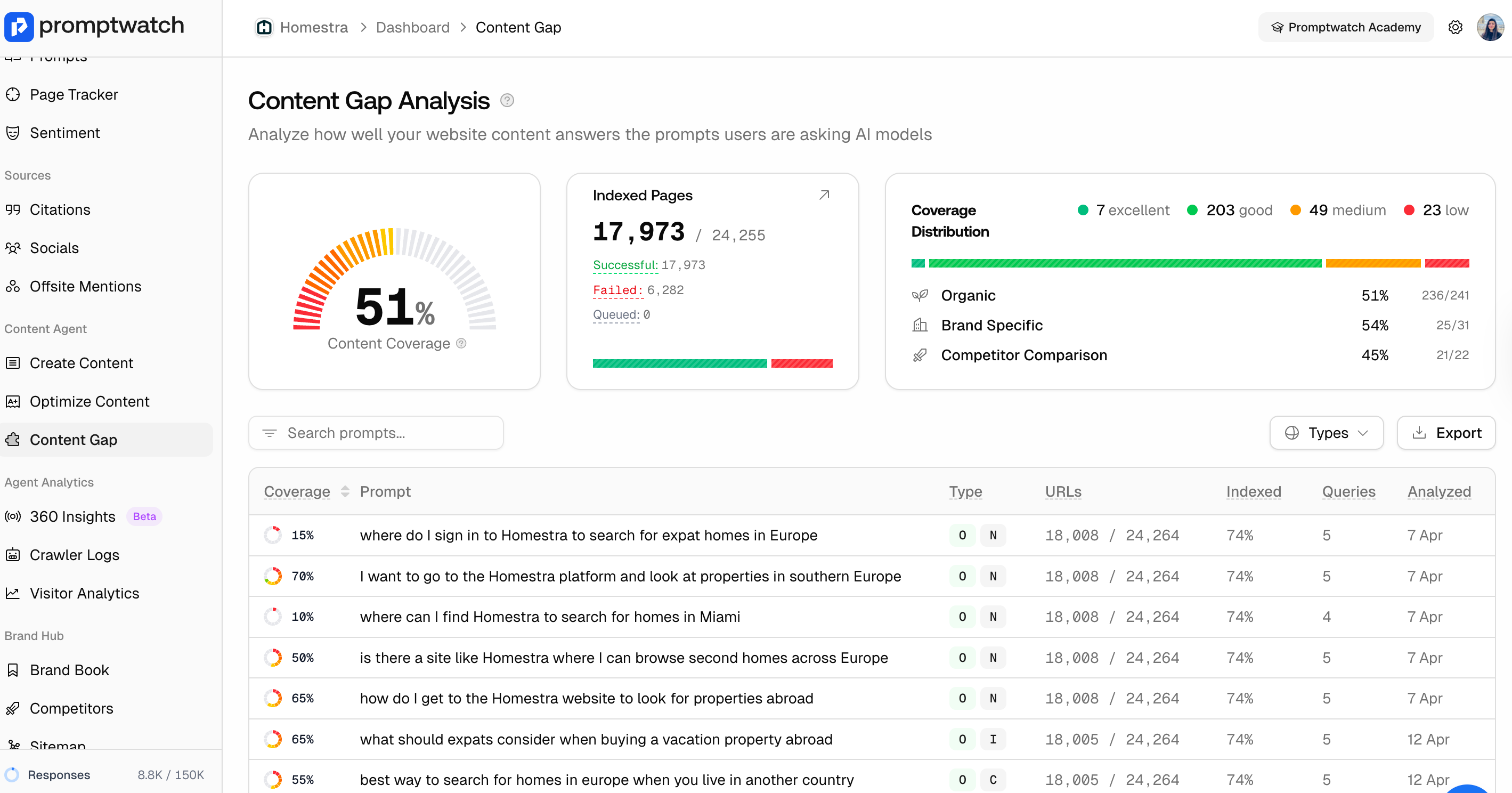Screen dimensions: 1512x793
Task: Open Indexed Pages via arrow icon
Action: [824, 195]
